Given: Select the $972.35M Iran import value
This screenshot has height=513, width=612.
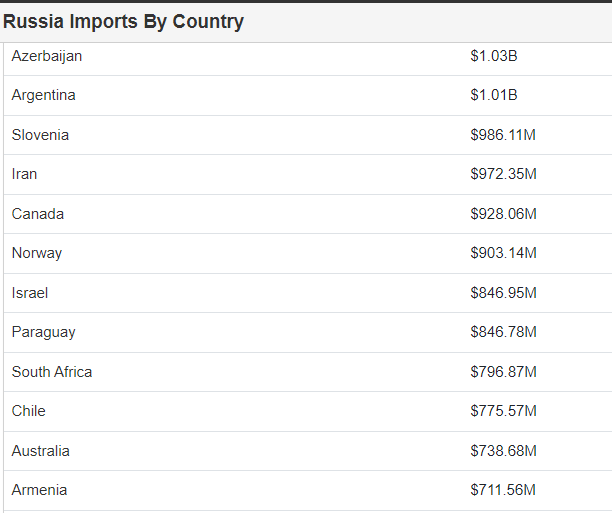Looking at the screenshot, I should (503, 174).
